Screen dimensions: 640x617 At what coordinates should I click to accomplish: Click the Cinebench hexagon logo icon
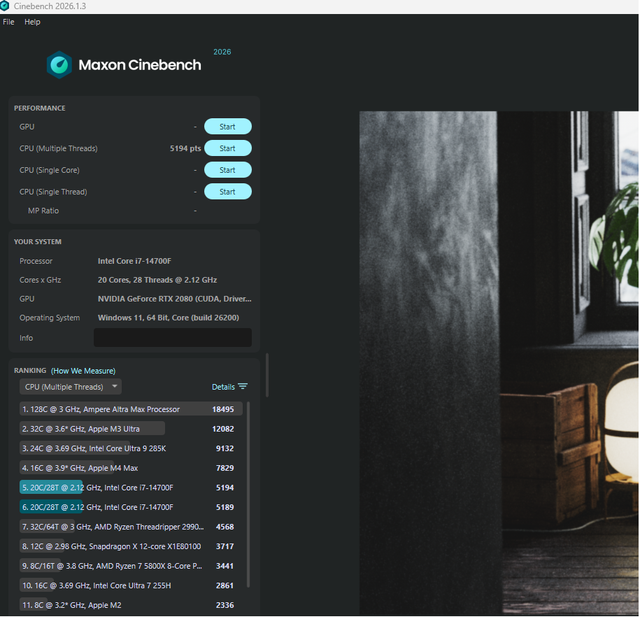(x=60, y=64)
